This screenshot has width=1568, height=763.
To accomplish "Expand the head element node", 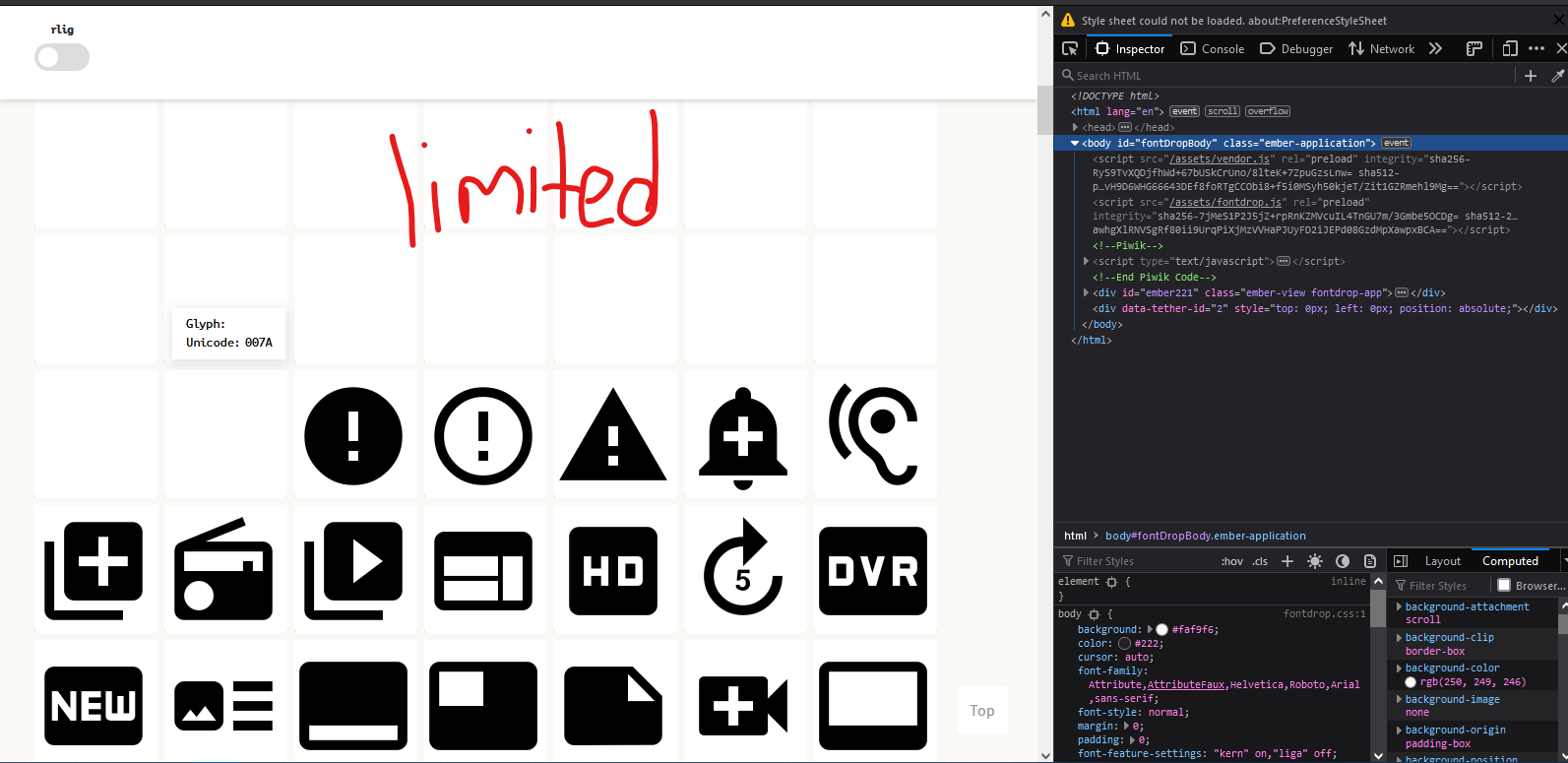I will pyautogui.click(x=1076, y=127).
